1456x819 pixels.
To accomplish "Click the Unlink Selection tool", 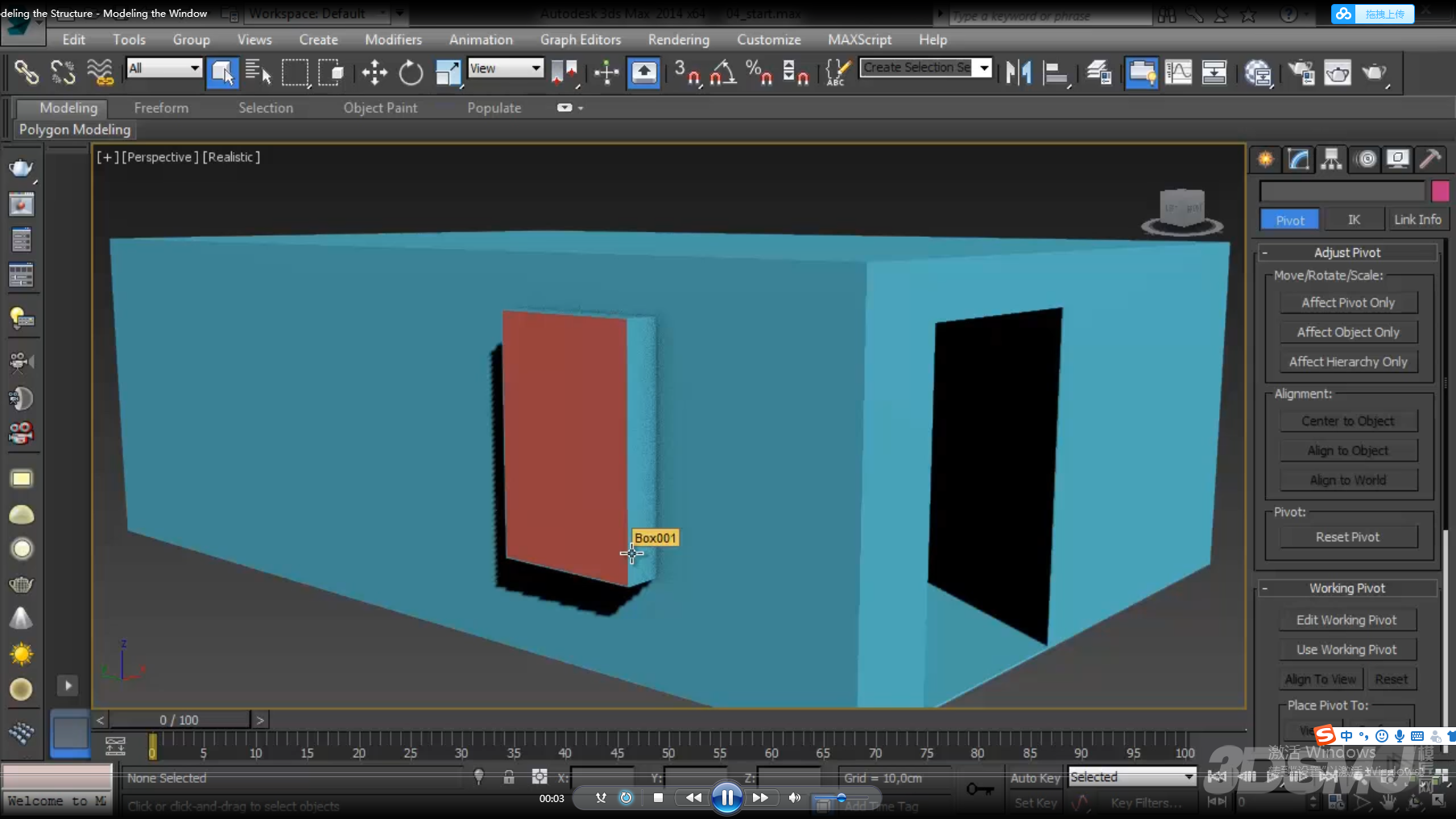I will click(x=63, y=72).
